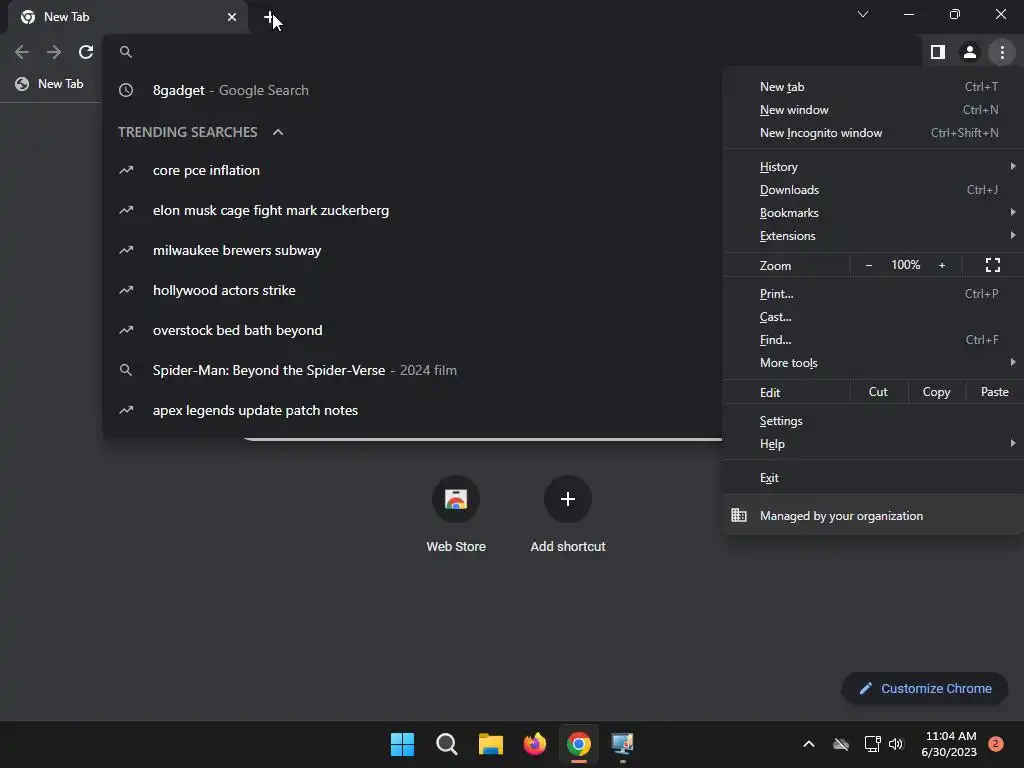
Task: Select 'Spider-Man: Beyond the Spider-Verse' suggestion
Action: point(413,370)
